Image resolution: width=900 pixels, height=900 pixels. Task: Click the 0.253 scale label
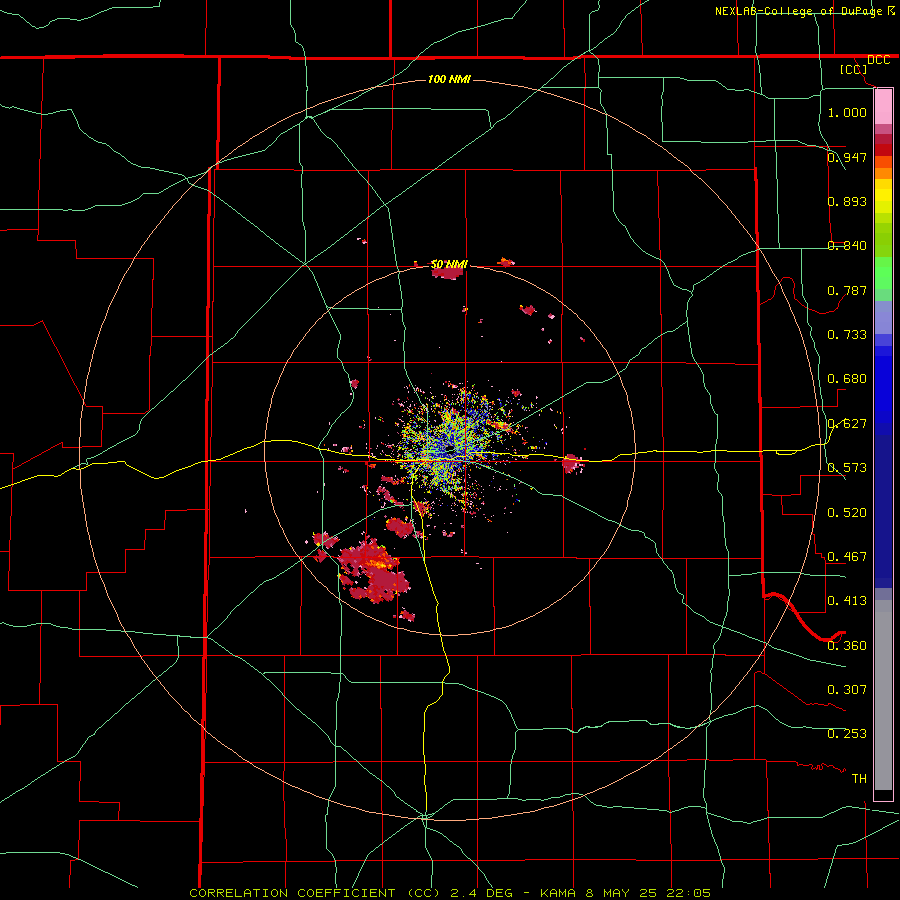pos(847,734)
